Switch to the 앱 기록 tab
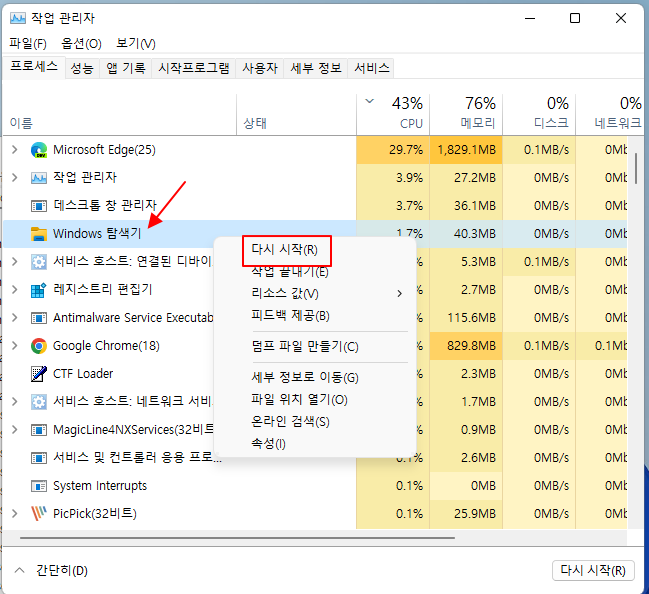This screenshot has height=594, width=649. click(125, 68)
